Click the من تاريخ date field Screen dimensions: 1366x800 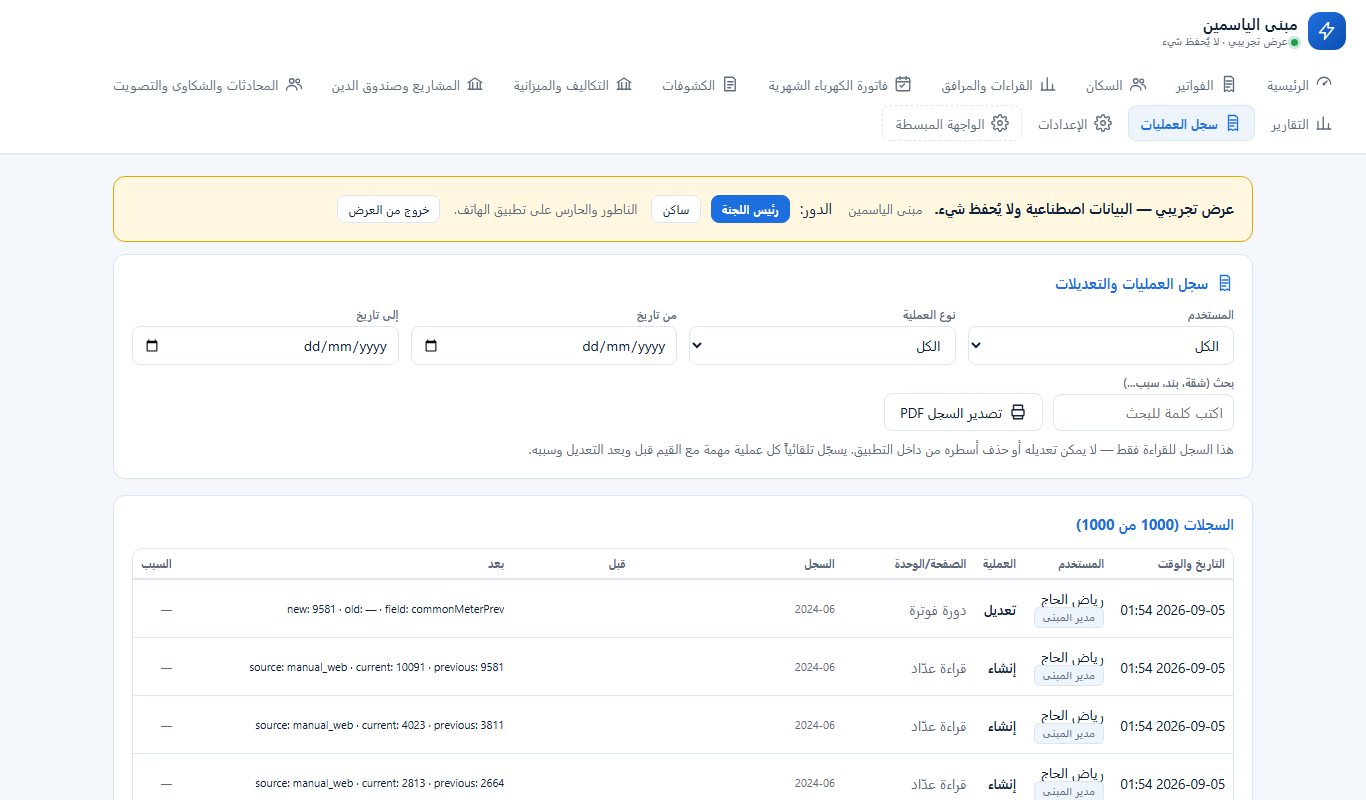coord(544,346)
